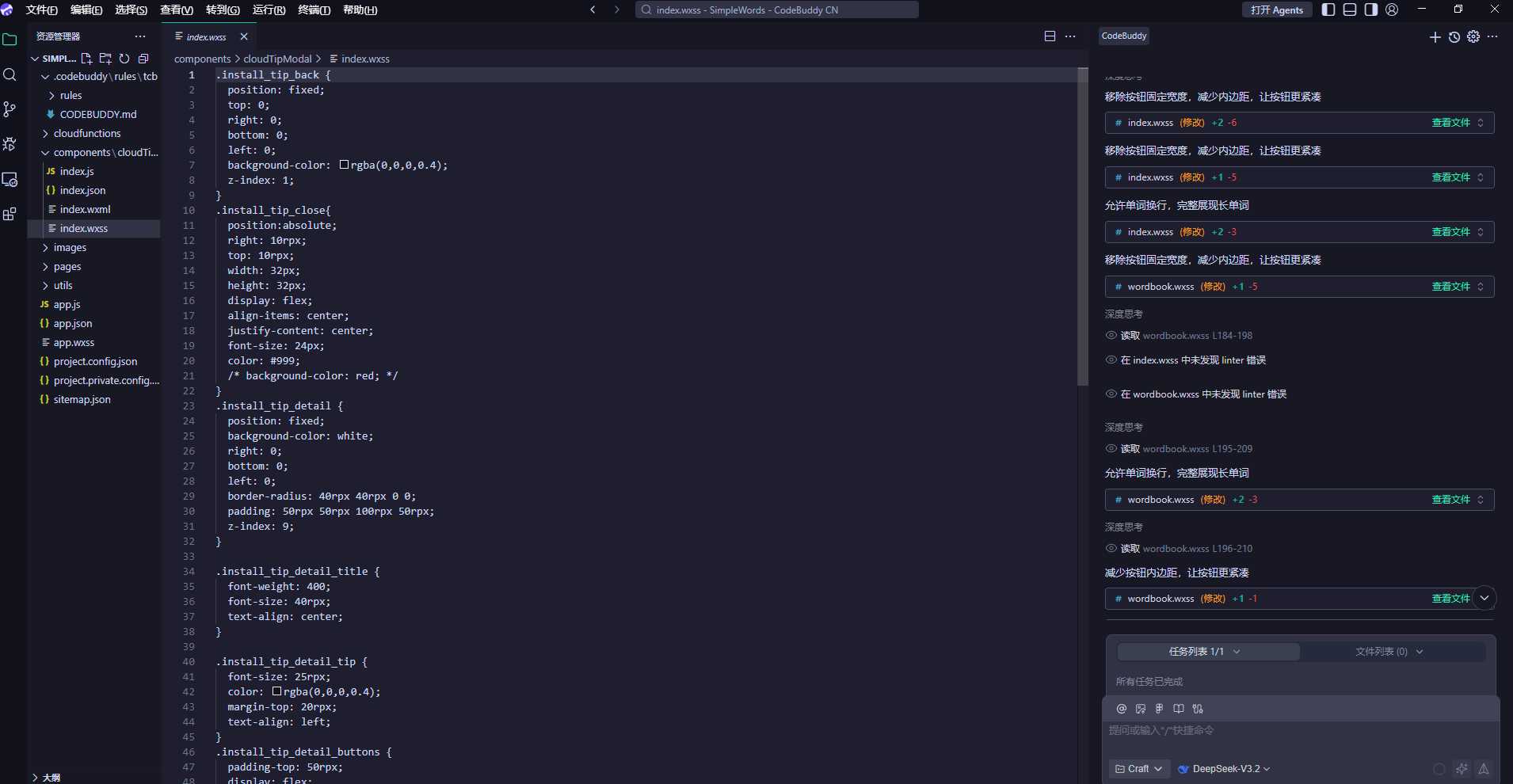The width and height of the screenshot is (1513, 784).
Task: Open the Extensions view in activity bar
Action: click(10, 215)
